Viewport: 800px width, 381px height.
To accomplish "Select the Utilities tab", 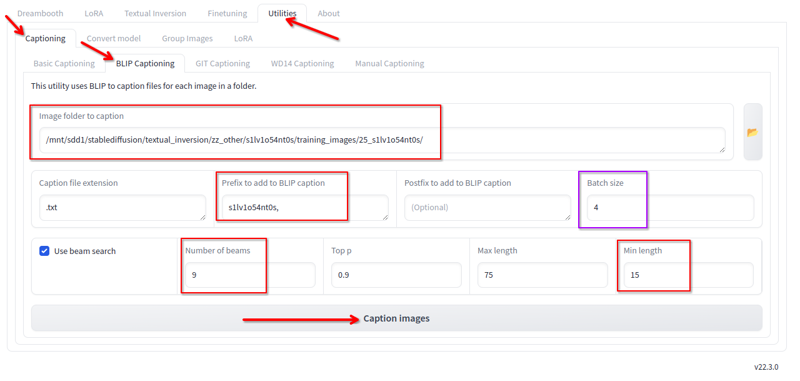I will tap(282, 13).
